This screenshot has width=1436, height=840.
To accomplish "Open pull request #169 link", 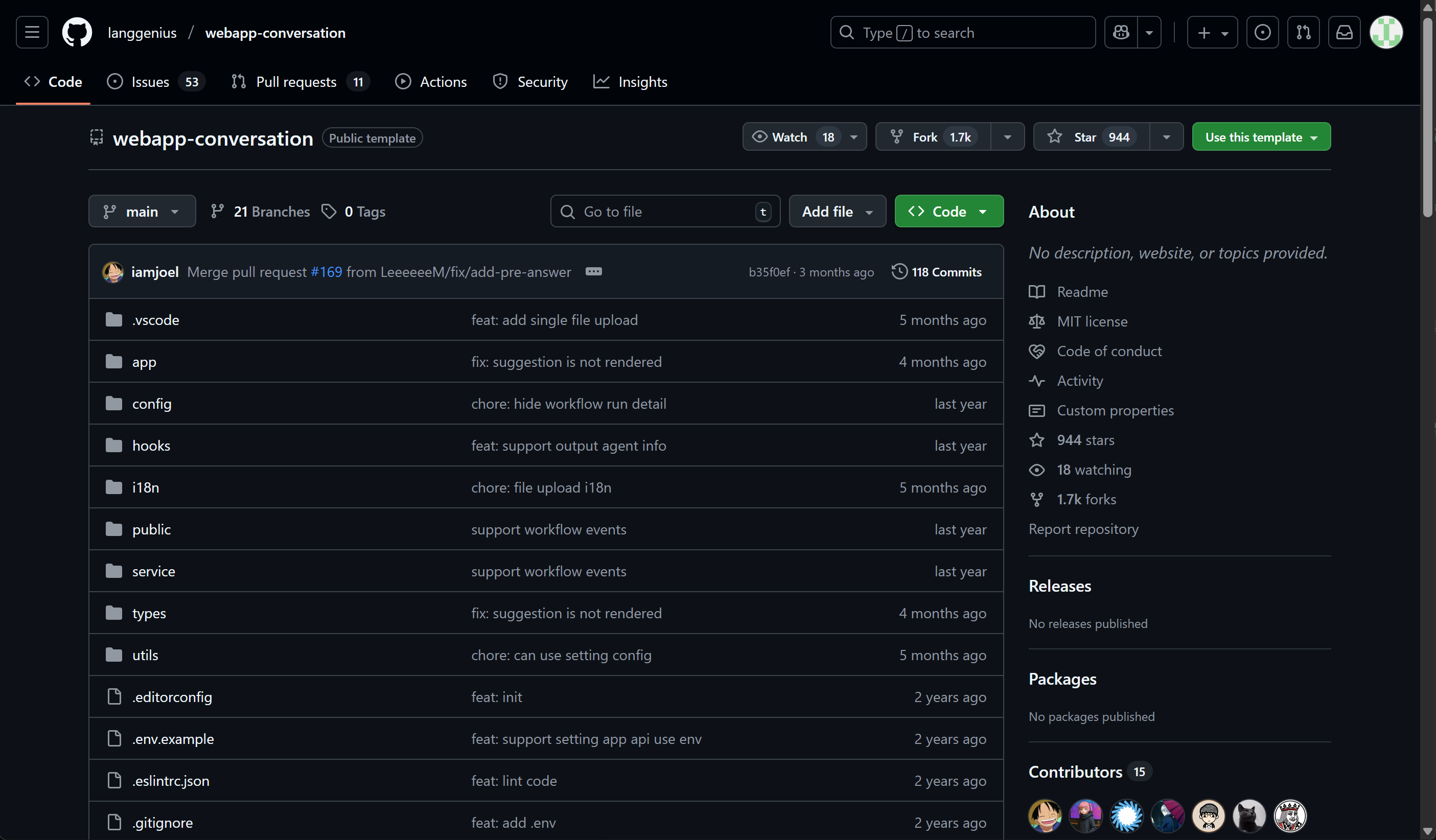I will (x=327, y=272).
